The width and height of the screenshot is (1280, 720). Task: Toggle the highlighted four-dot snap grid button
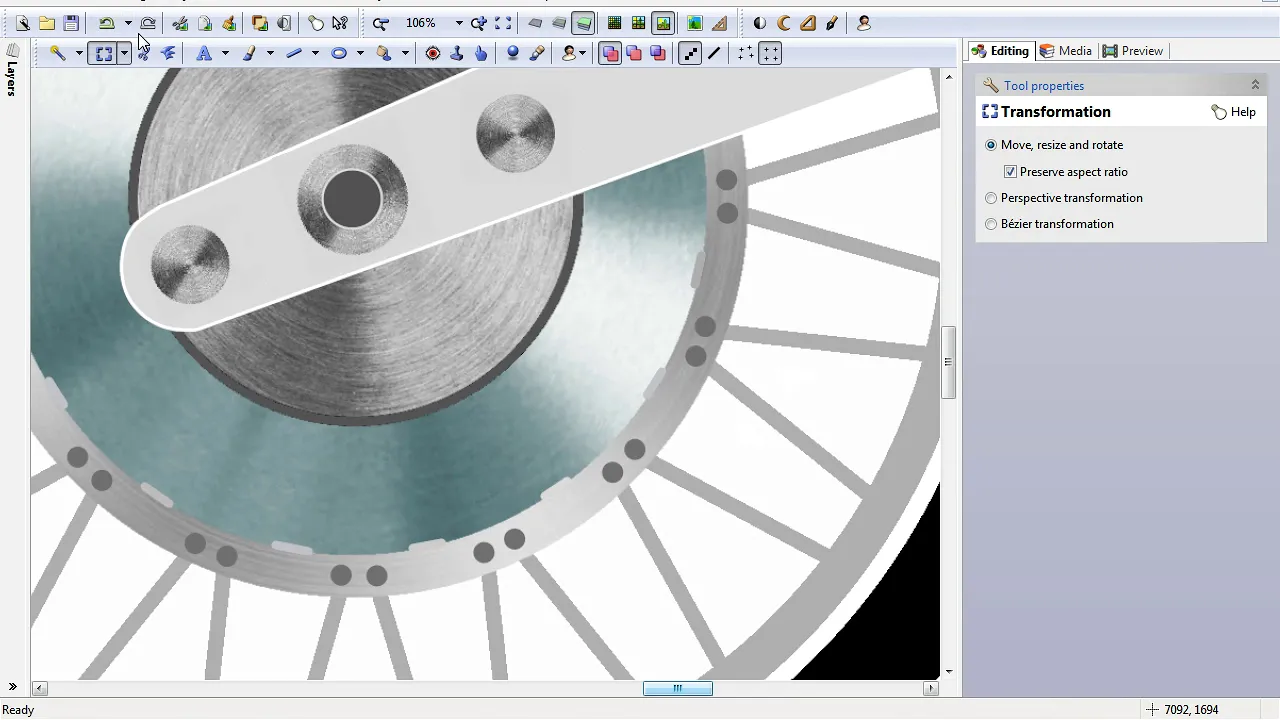[770, 53]
